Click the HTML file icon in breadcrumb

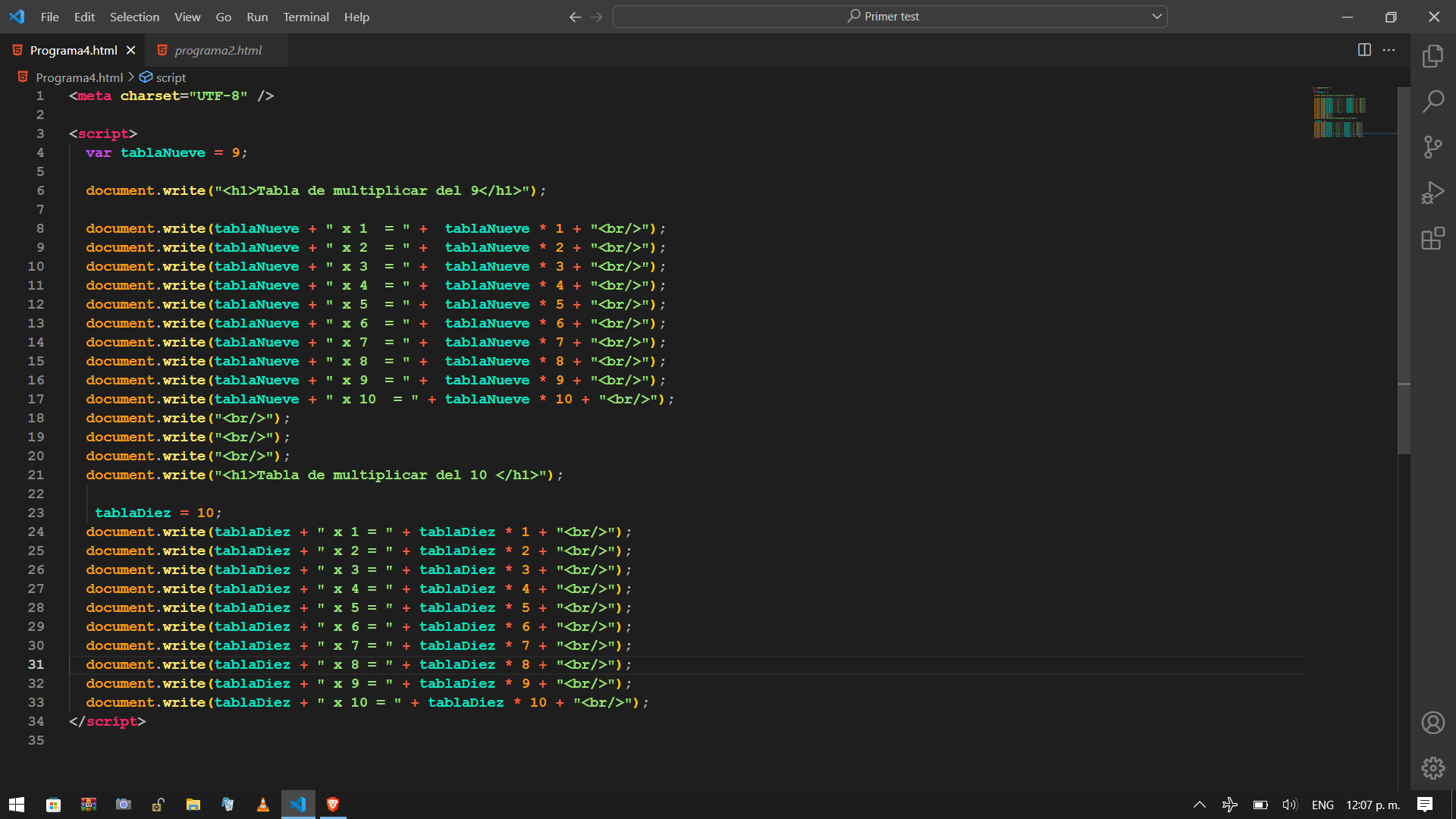tap(23, 77)
